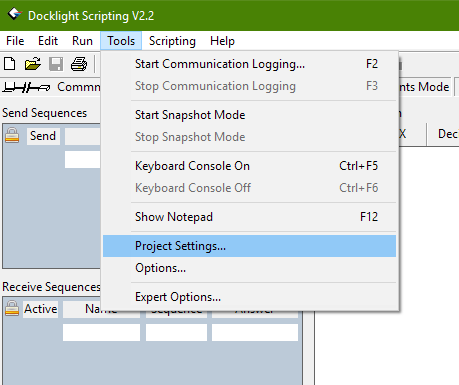
Task: Close the open Tools menu
Action: click(x=121, y=41)
